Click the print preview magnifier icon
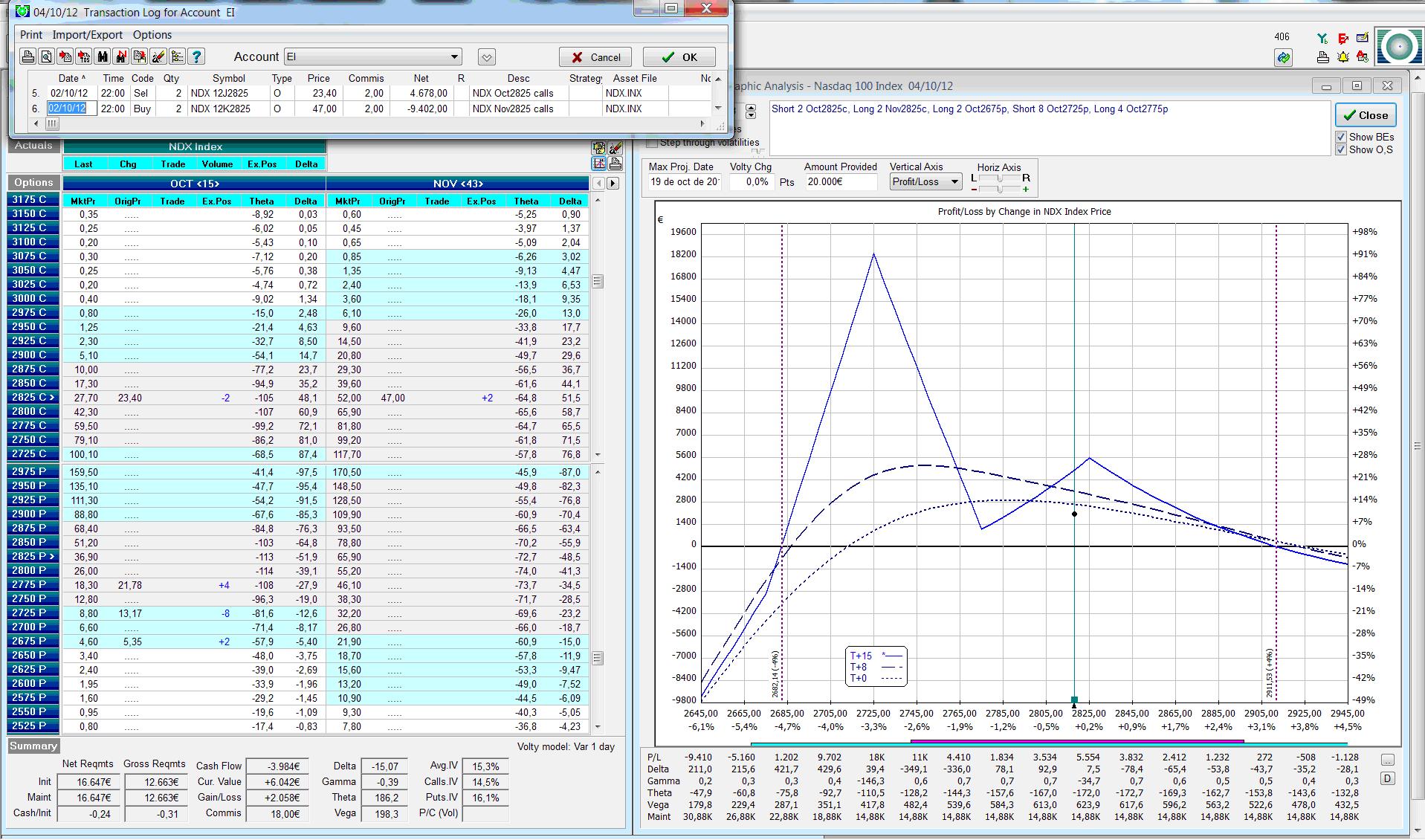 click(46, 56)
